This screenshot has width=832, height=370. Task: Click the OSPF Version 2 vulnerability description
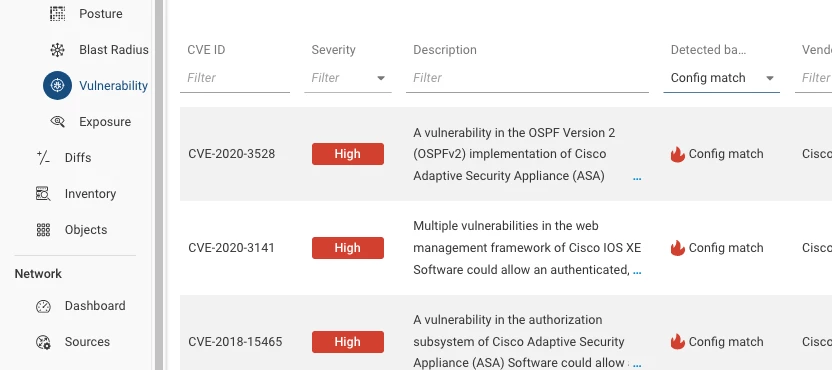click(514, 154)
